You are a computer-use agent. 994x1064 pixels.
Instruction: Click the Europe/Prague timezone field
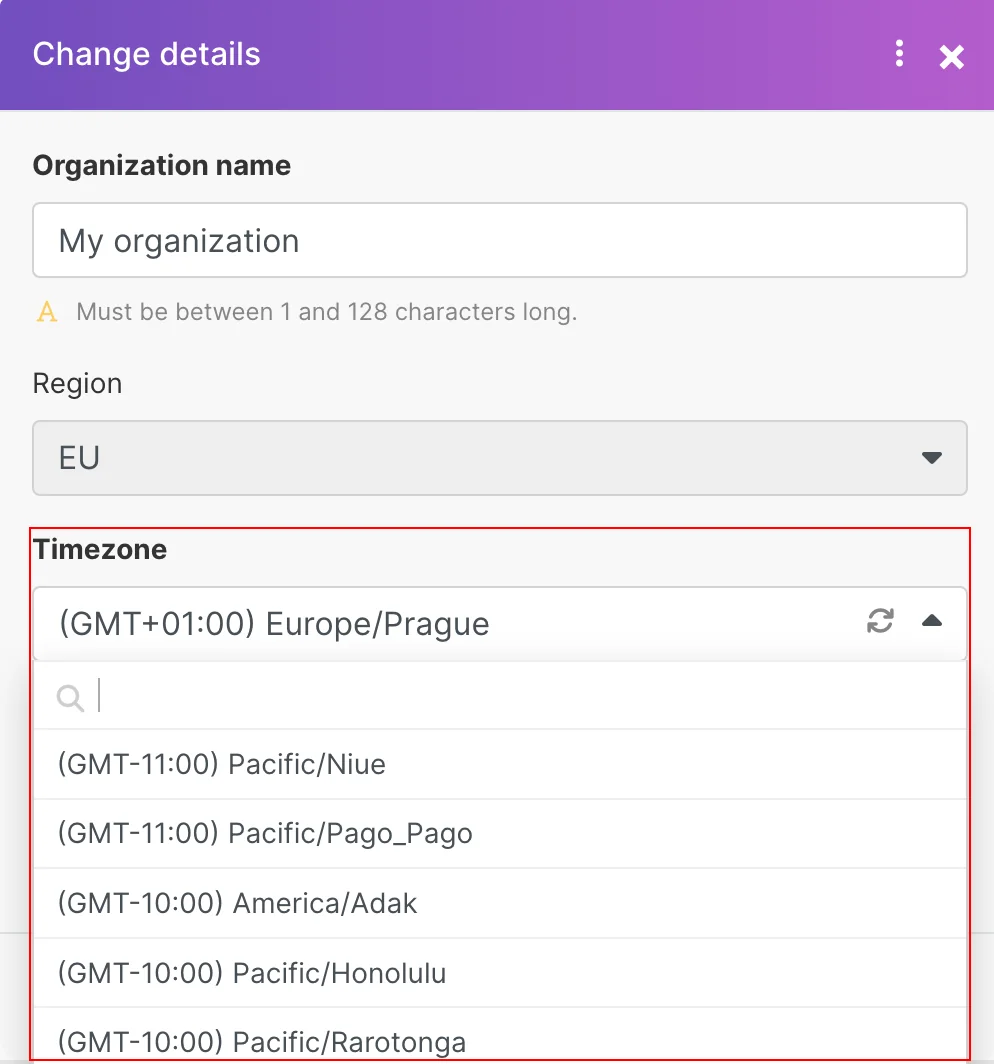click(499, 624)
